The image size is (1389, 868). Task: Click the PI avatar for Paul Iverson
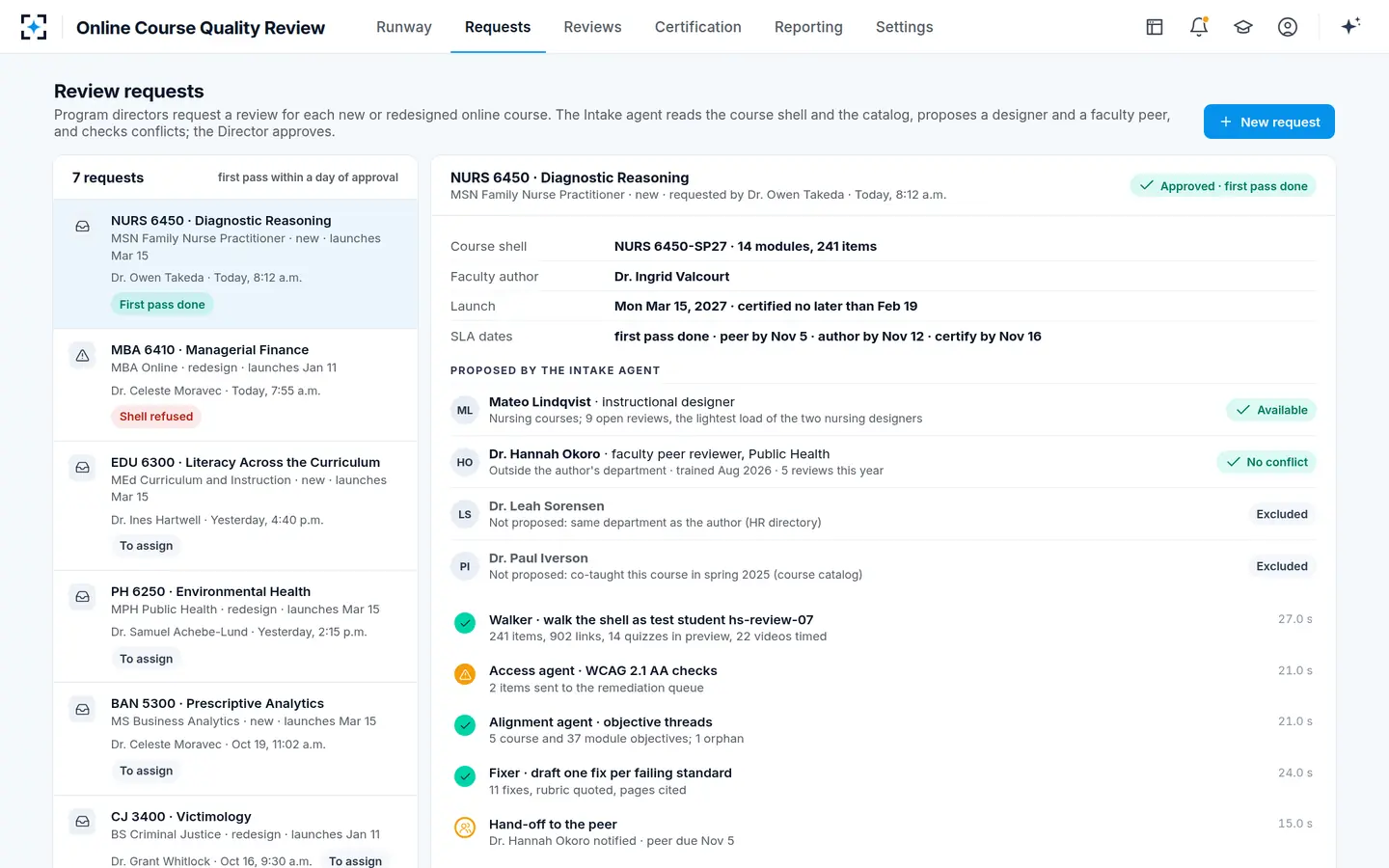[x=465, y=566]
